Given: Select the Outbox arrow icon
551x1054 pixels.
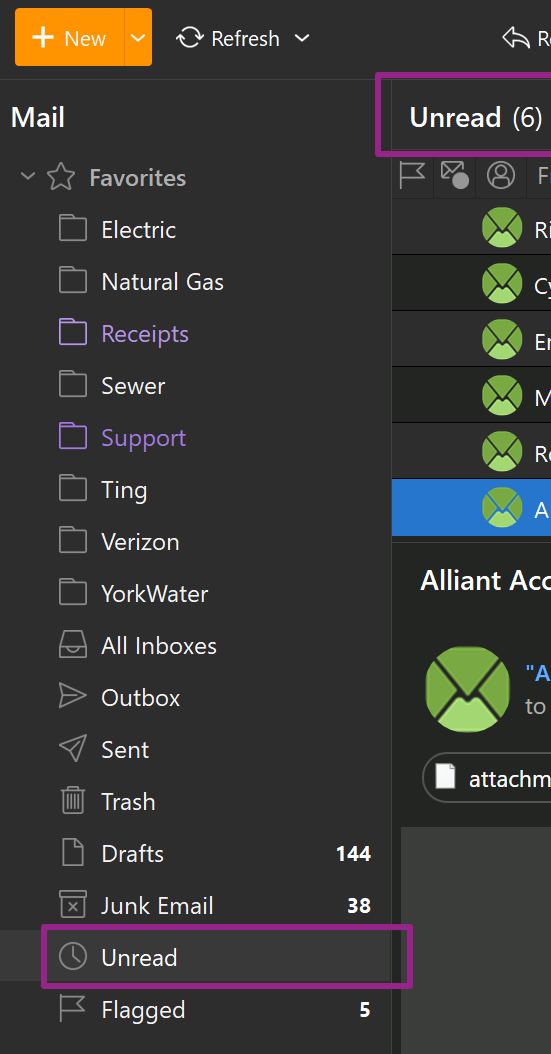Looking at the screenshot, I should tap(73, 697).
